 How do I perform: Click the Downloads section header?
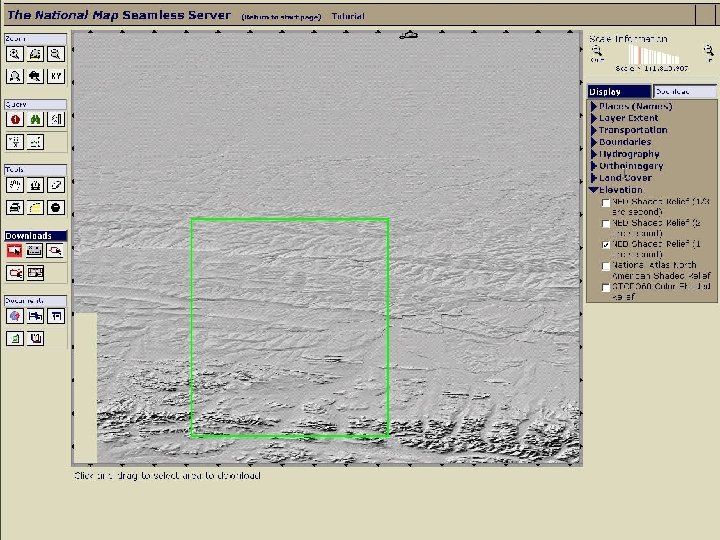[35, 236]
